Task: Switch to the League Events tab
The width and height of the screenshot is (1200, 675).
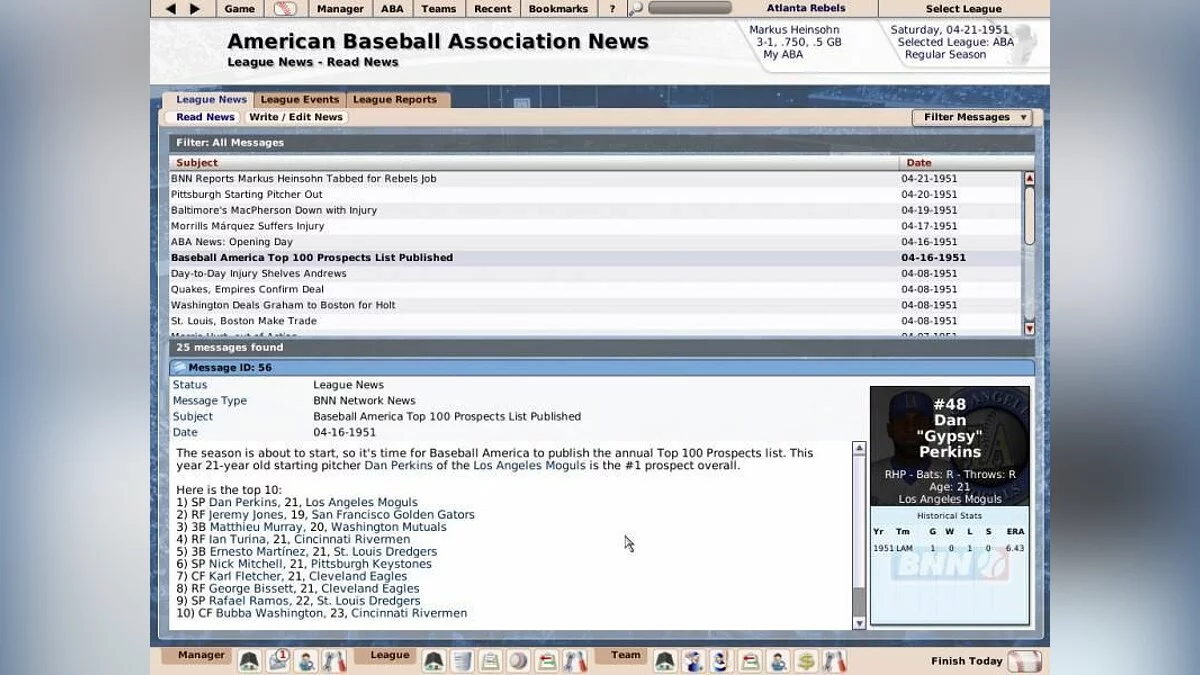Action: coord(300,100)
